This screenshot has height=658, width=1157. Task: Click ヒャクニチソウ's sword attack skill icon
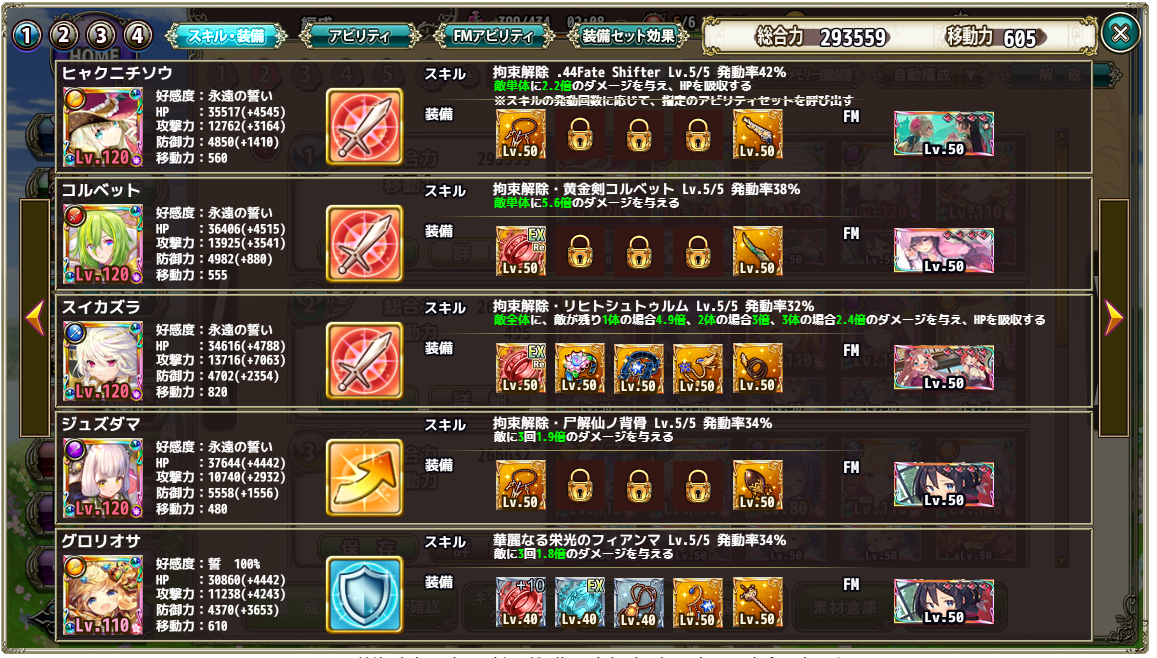365,127
